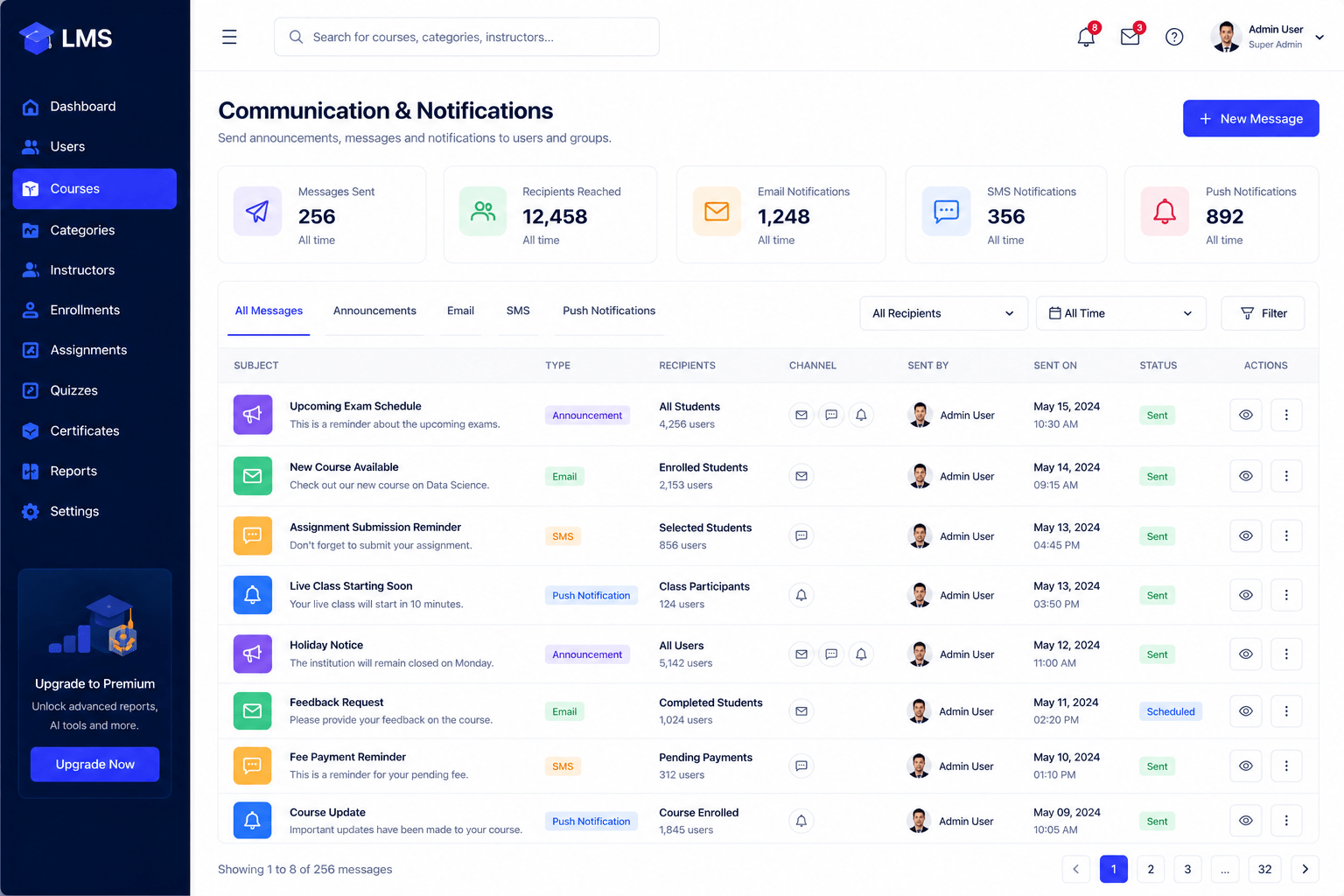Click the SENT ON column header
Screen dimensions: 1344x896
1055,366
